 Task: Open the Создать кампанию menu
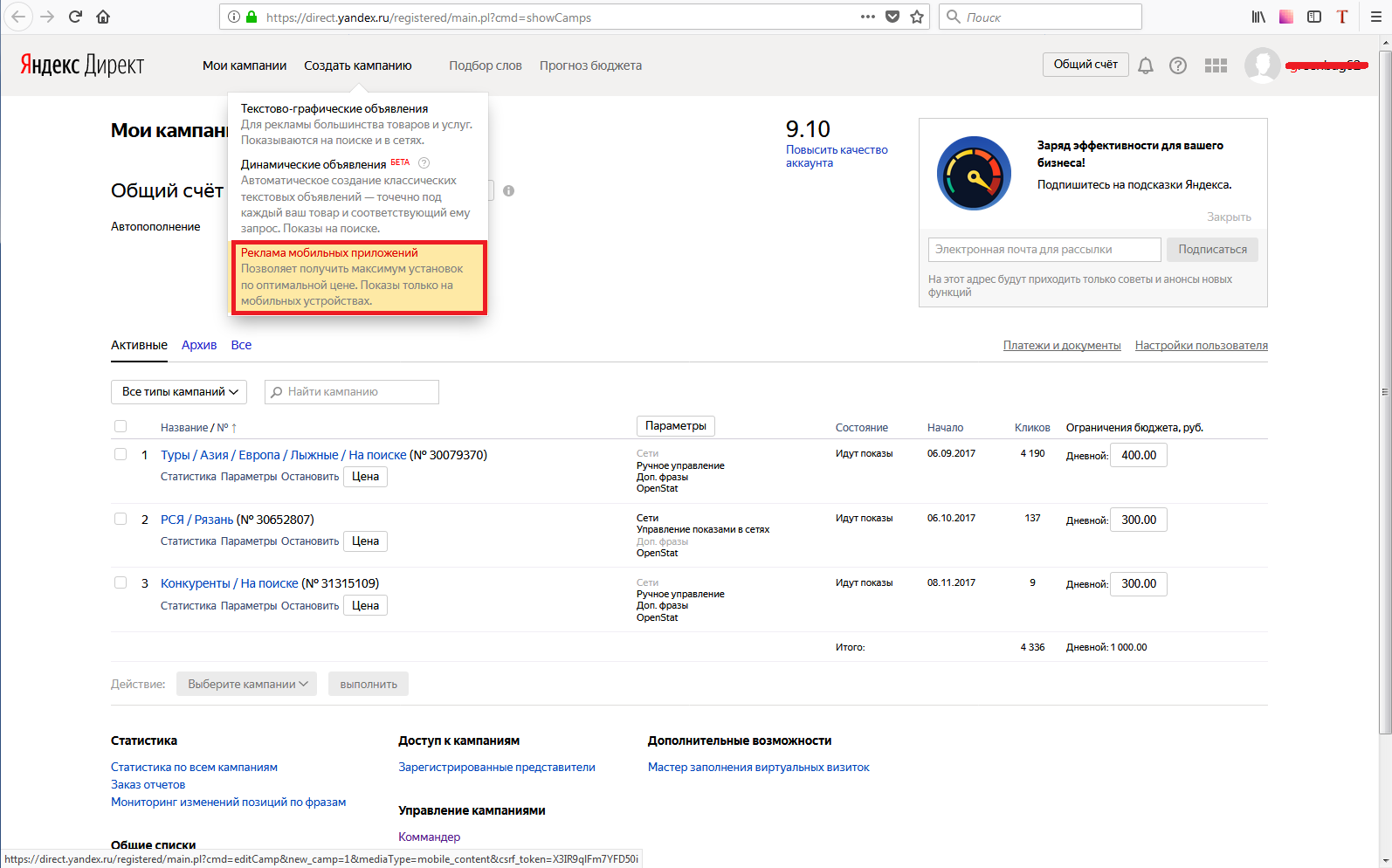(x=358, y=65)
